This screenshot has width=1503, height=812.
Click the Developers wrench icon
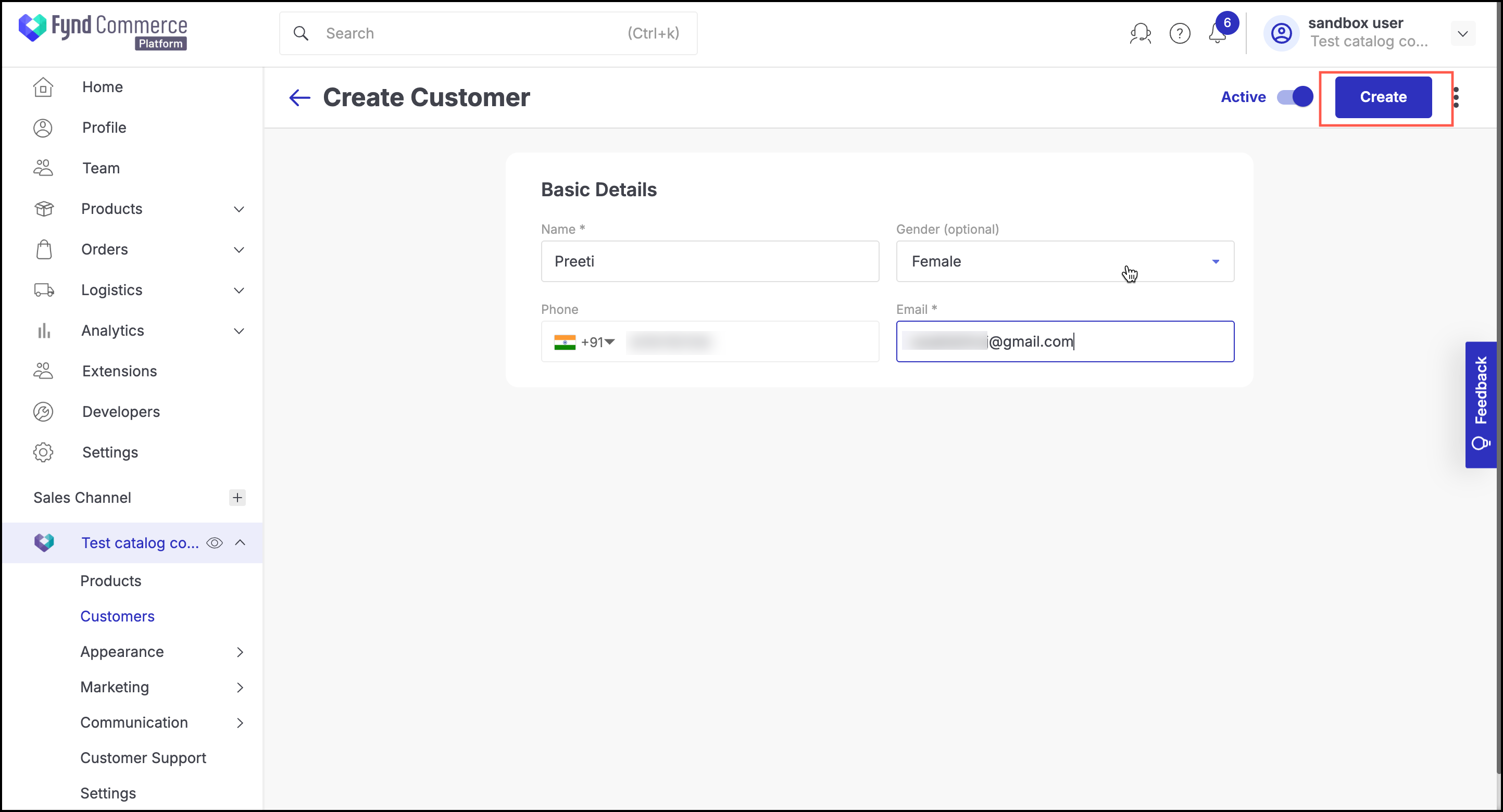pyautogui.click(x=43, y=412)
